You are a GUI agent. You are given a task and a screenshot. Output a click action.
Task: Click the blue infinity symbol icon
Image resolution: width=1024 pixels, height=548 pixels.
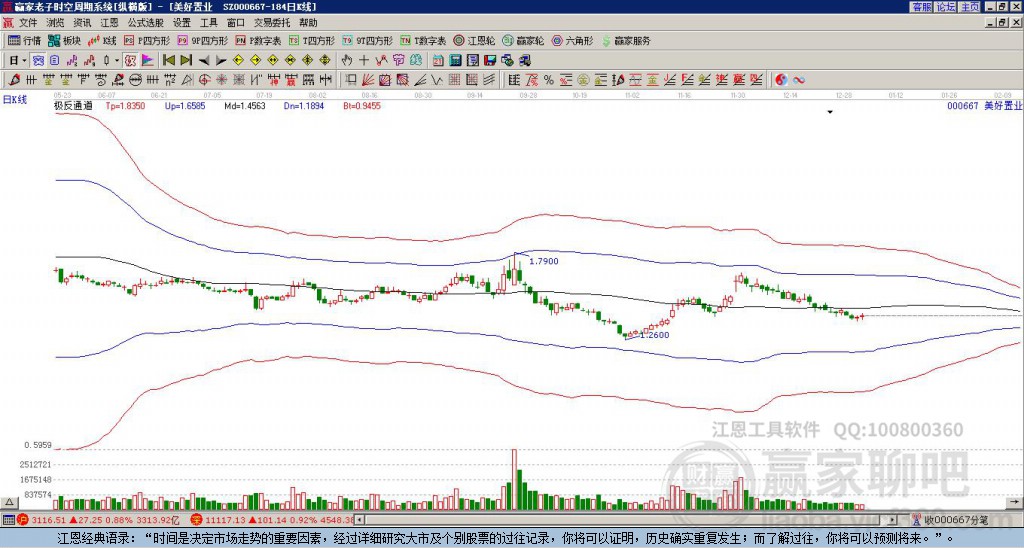(799, 80)
